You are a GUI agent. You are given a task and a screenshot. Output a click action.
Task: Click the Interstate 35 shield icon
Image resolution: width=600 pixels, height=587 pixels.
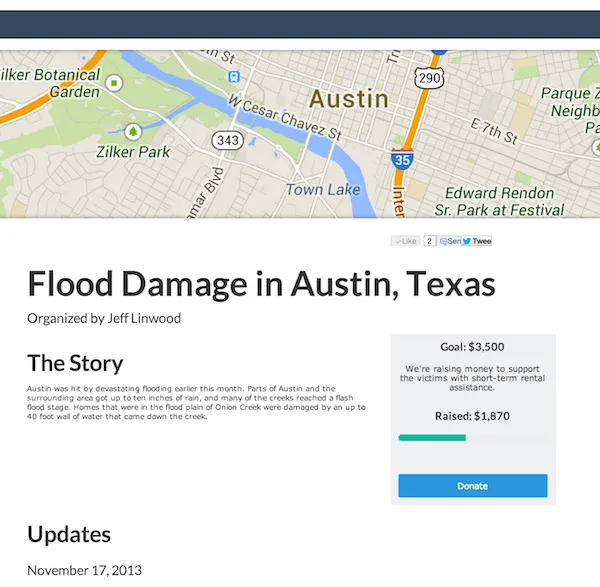click(x=402, y=159)
